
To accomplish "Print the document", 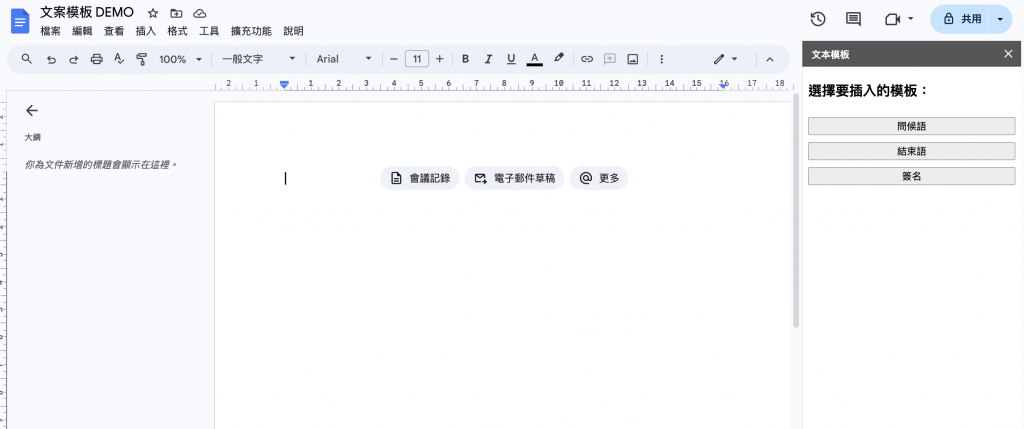I will coord(97,59).
